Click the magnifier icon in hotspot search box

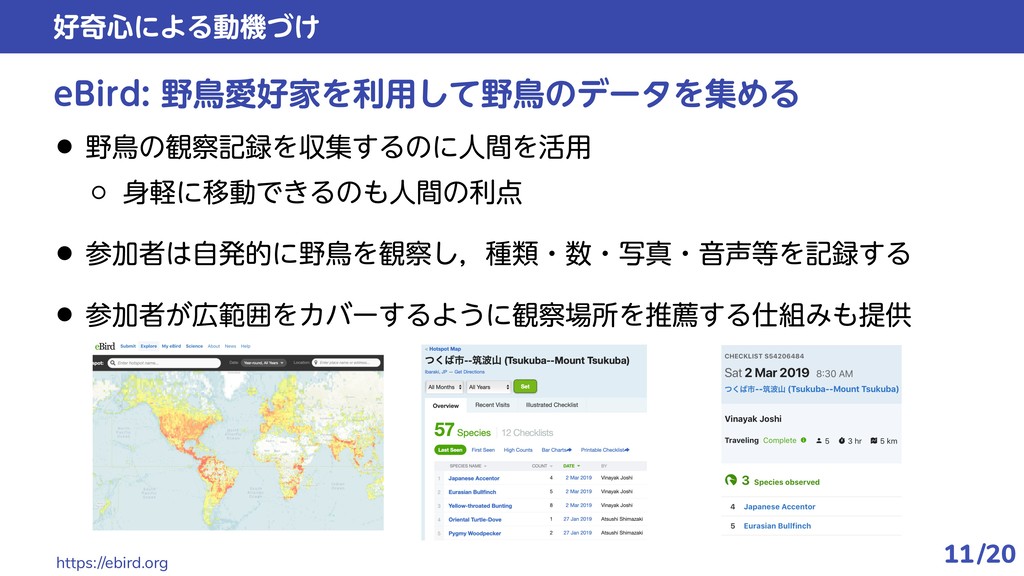(x=113, y=362)
